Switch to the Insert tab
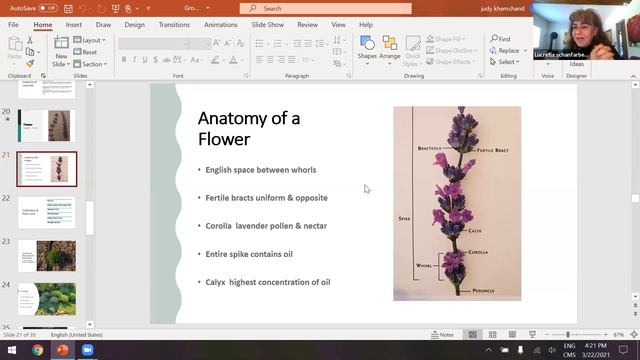The height and width of the screenshot is (360, 640). pos(73,24)
